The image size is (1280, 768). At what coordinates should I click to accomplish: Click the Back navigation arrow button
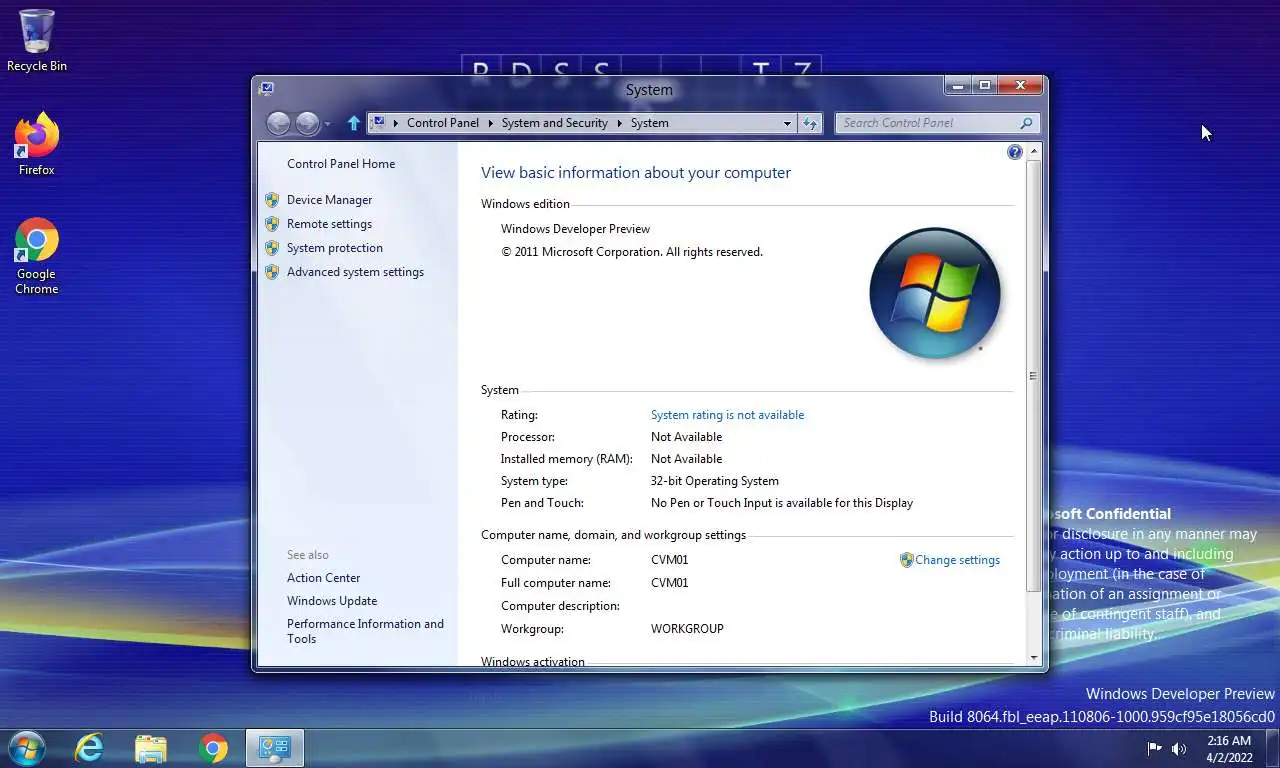[279, 123]
